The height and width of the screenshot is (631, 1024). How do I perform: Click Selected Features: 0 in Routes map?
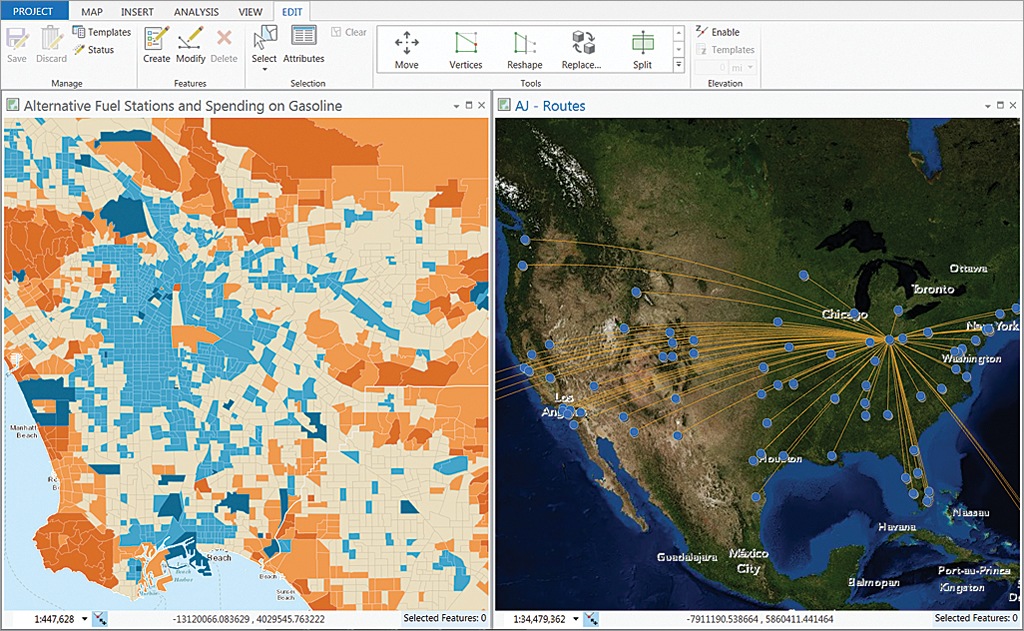point(976,618)
